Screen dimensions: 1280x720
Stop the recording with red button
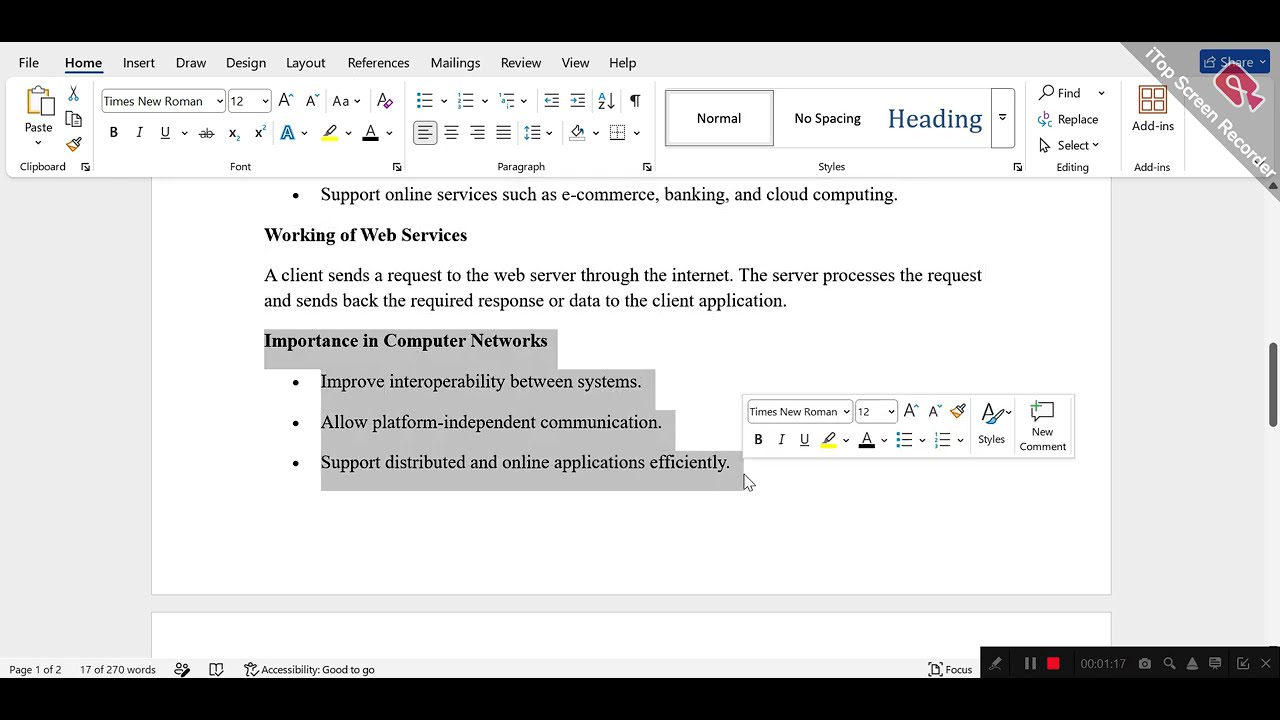1053,663
